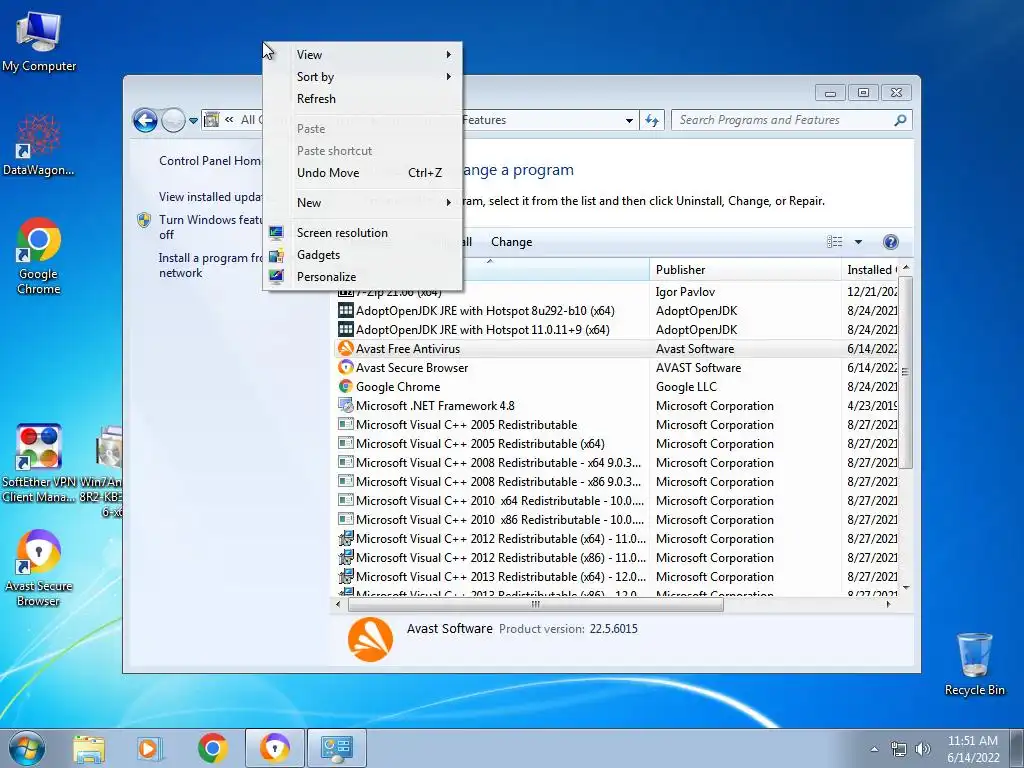1024x768 pixels.
Task: Choose Refresh from the context menu
Action: 362,99
